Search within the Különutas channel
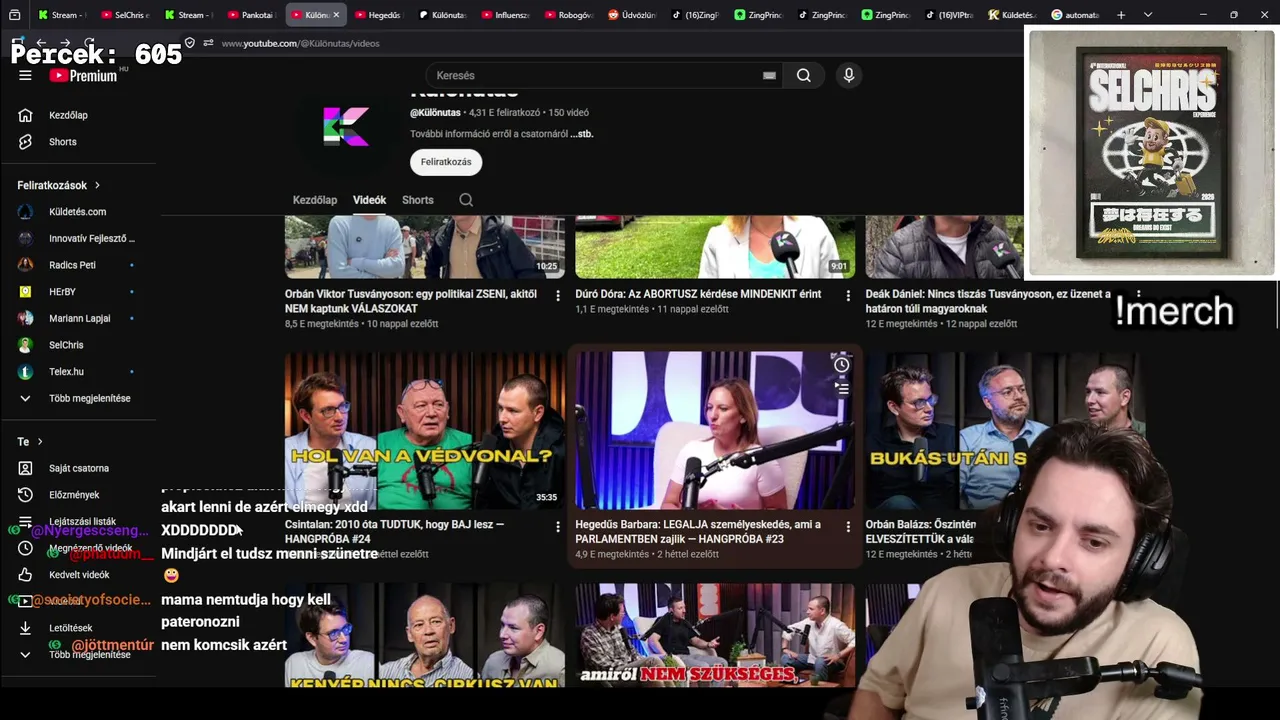 coord(466,200)
